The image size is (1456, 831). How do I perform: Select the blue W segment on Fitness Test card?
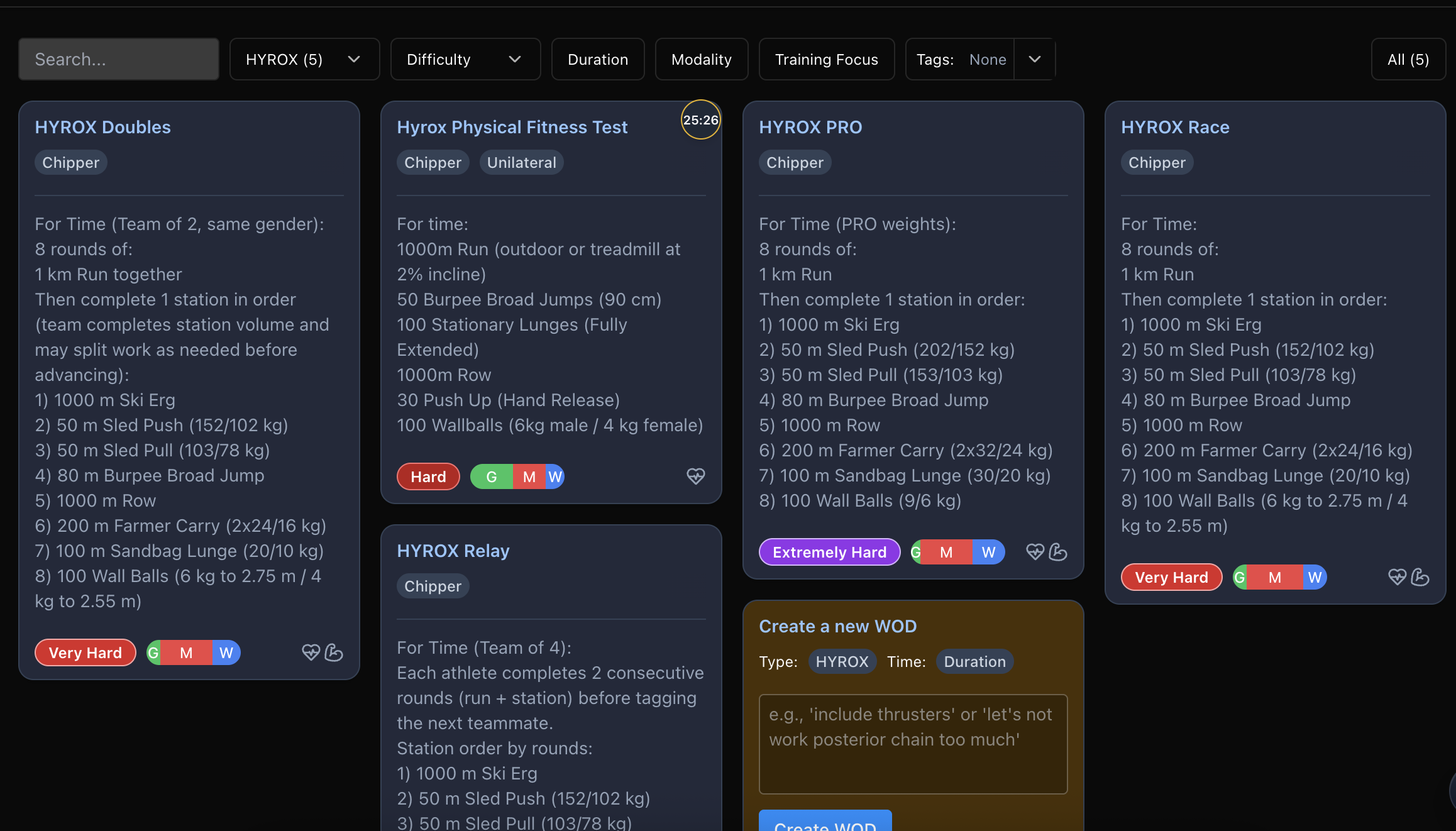point(555,476)
